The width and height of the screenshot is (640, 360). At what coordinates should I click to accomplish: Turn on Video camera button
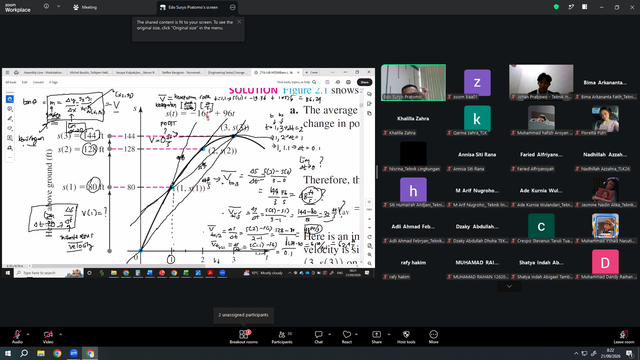48,337
